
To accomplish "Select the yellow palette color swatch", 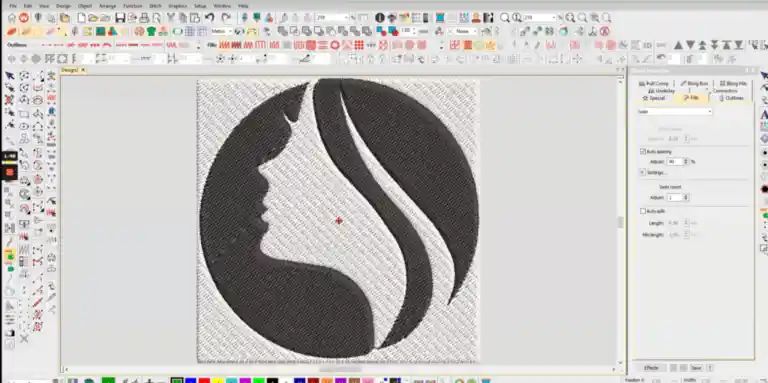I will point(218,380).
